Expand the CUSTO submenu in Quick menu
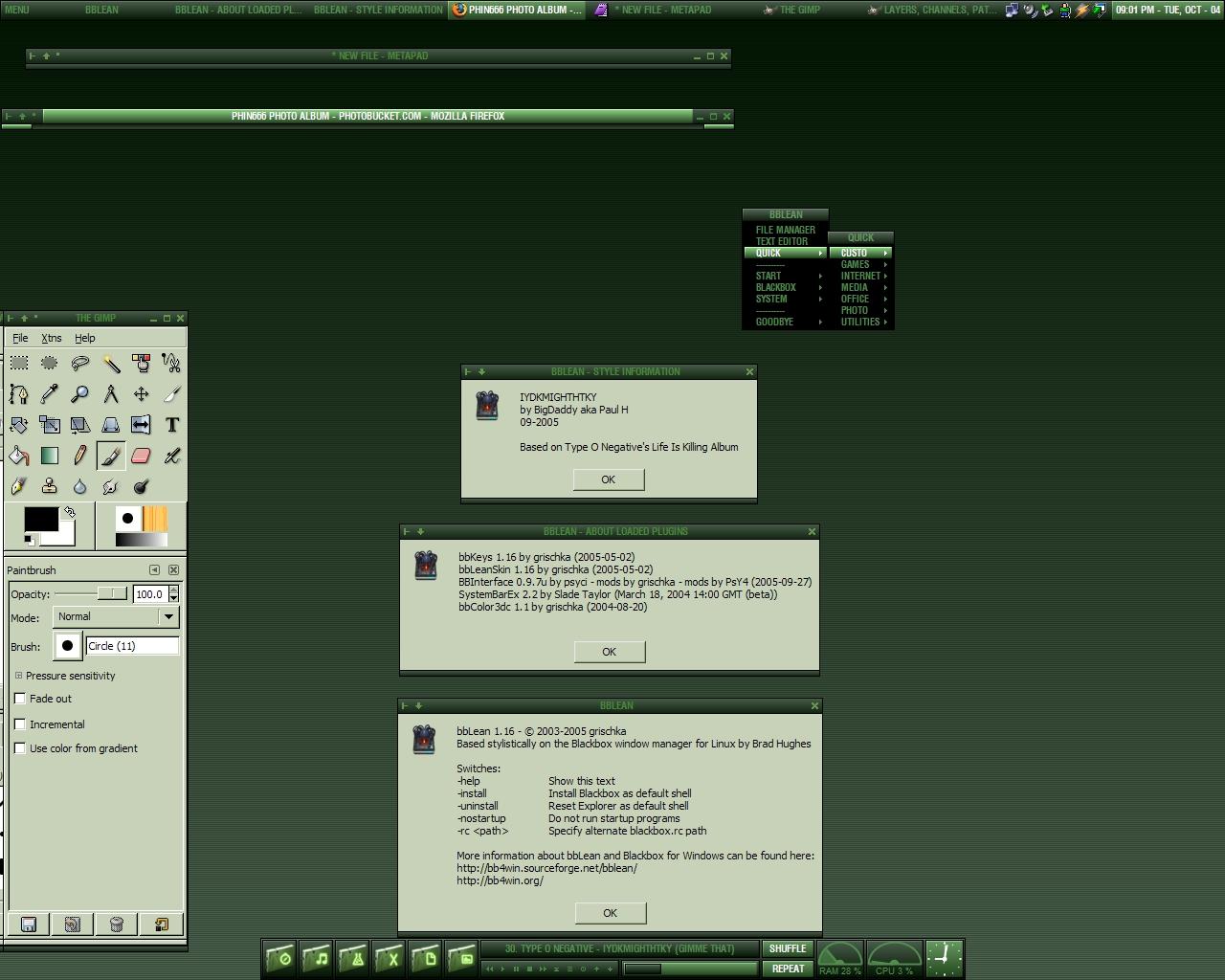Screen dimensions: 1225x980 [x=861, y=253]
